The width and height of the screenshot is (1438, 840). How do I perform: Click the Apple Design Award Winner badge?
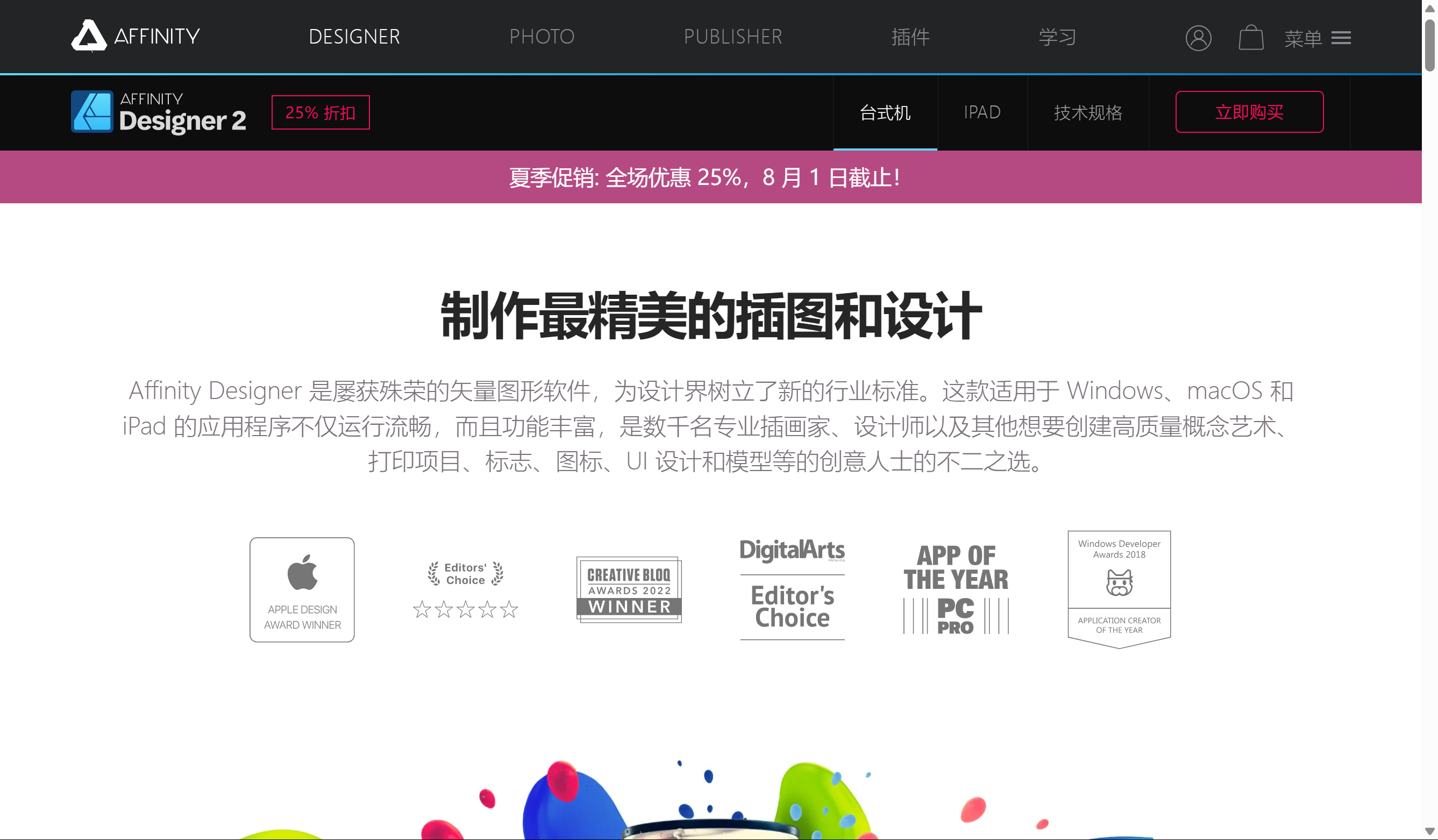pos(302,589)
